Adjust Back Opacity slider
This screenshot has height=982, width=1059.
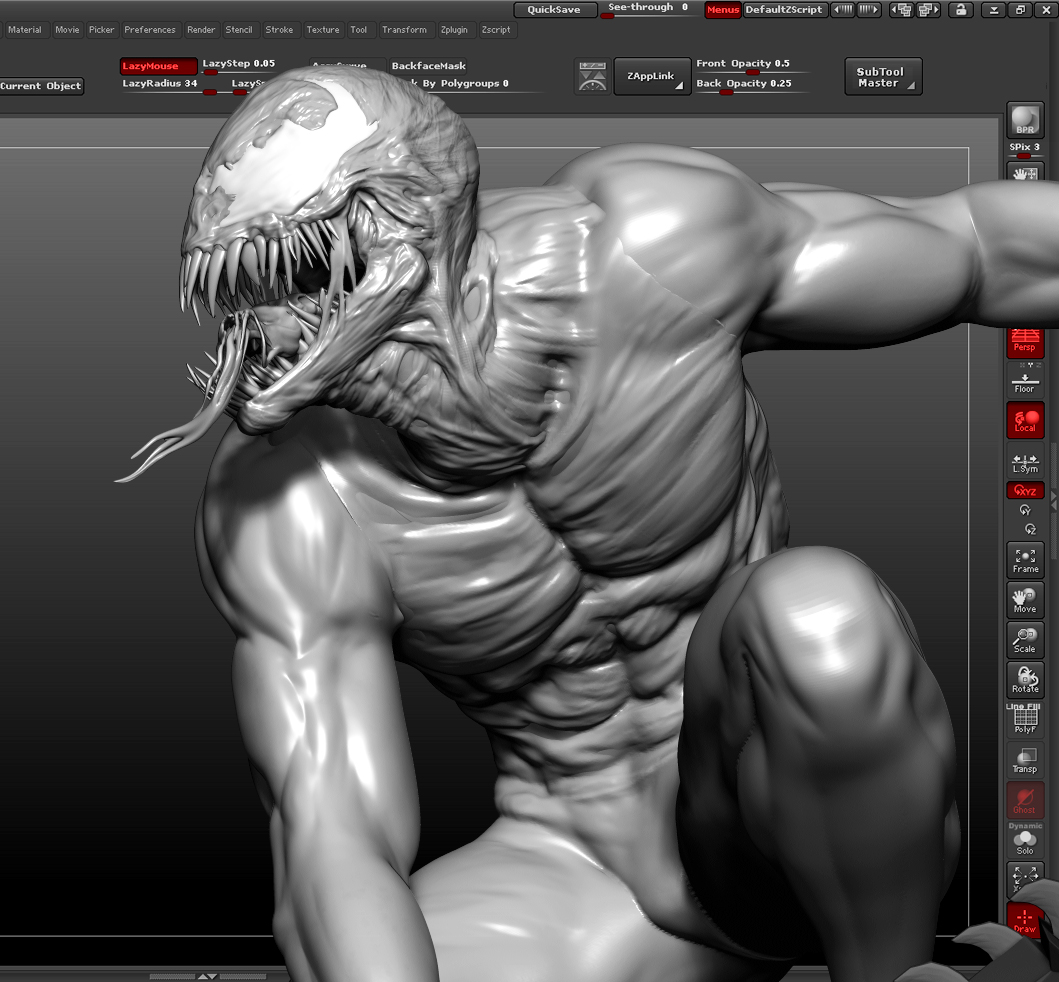752,85
